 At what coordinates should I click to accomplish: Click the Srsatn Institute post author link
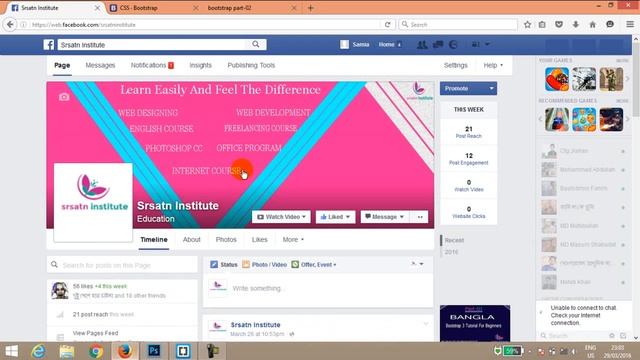256,325
